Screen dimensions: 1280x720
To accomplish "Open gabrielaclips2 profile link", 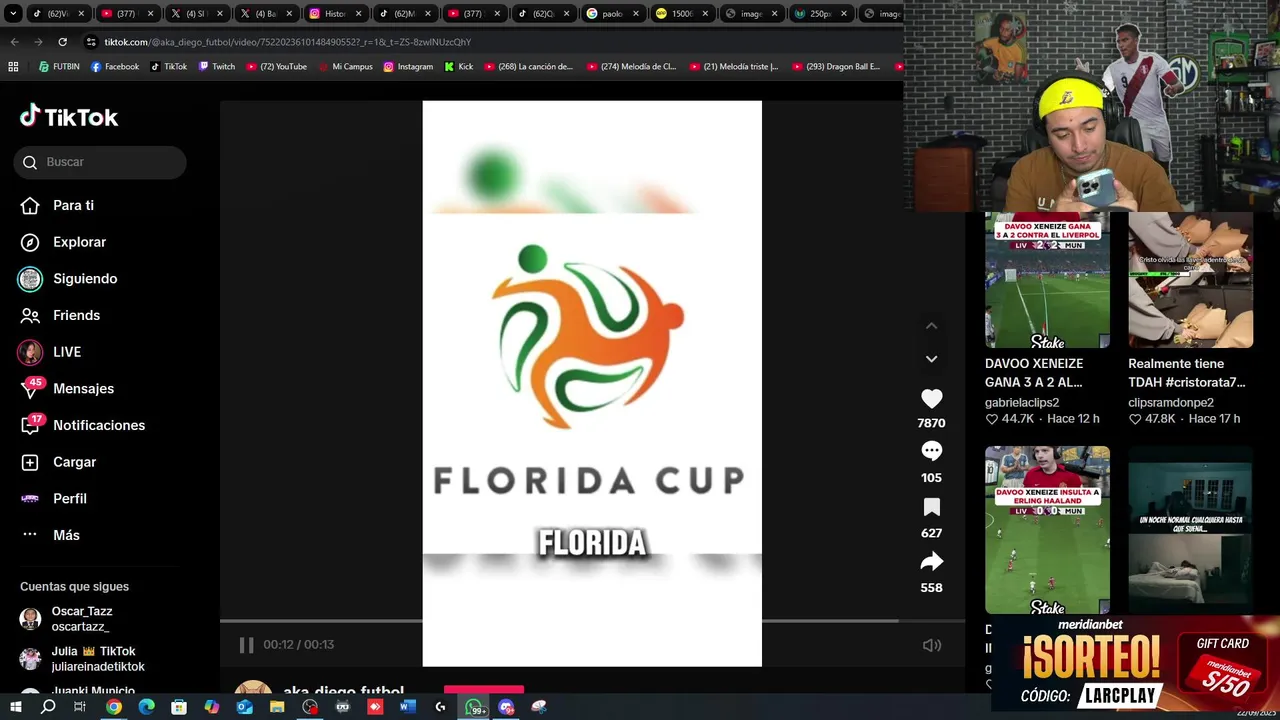I will [1022, 402].
